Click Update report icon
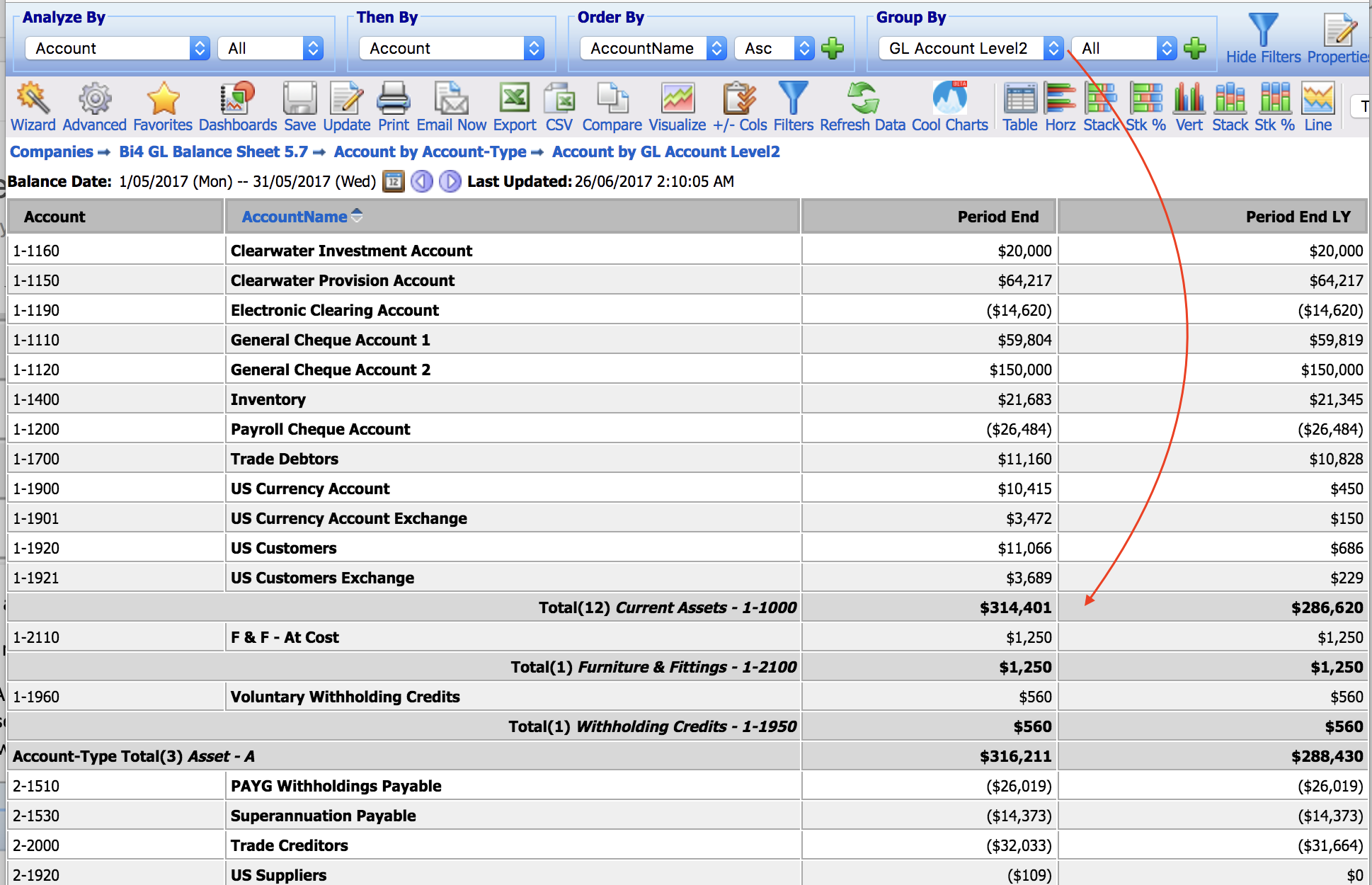Screen dimensions: 1372x885 [x=346, y=107]
